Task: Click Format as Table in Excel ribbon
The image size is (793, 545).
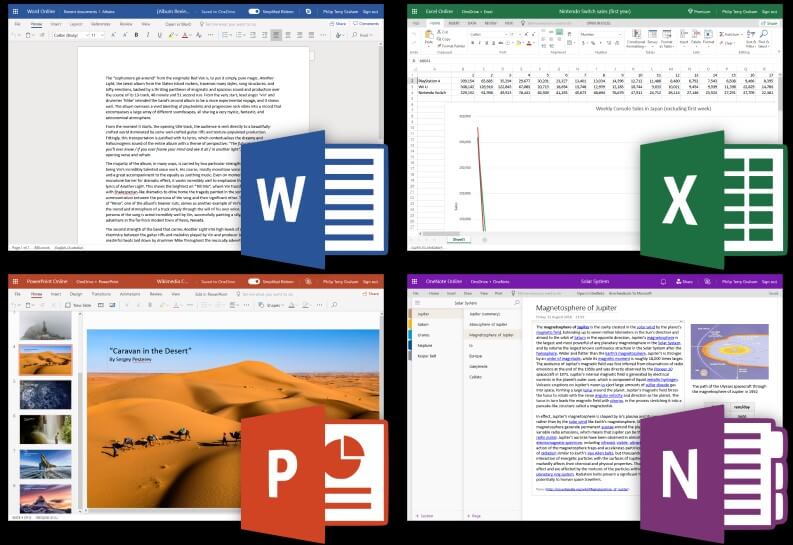Action: (667, 38)
